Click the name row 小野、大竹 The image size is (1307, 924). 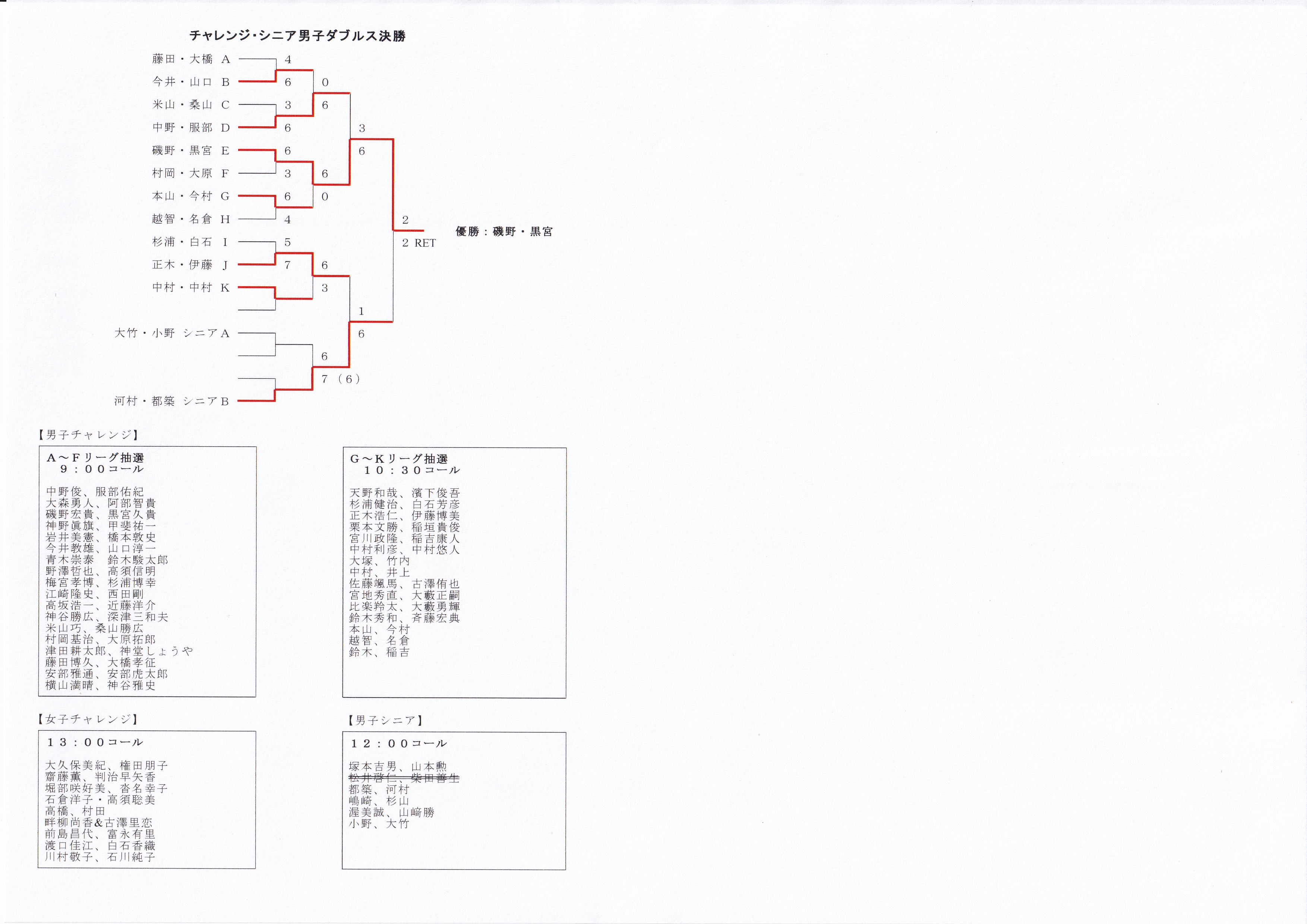pyautogui.click(x=379, y=823)
